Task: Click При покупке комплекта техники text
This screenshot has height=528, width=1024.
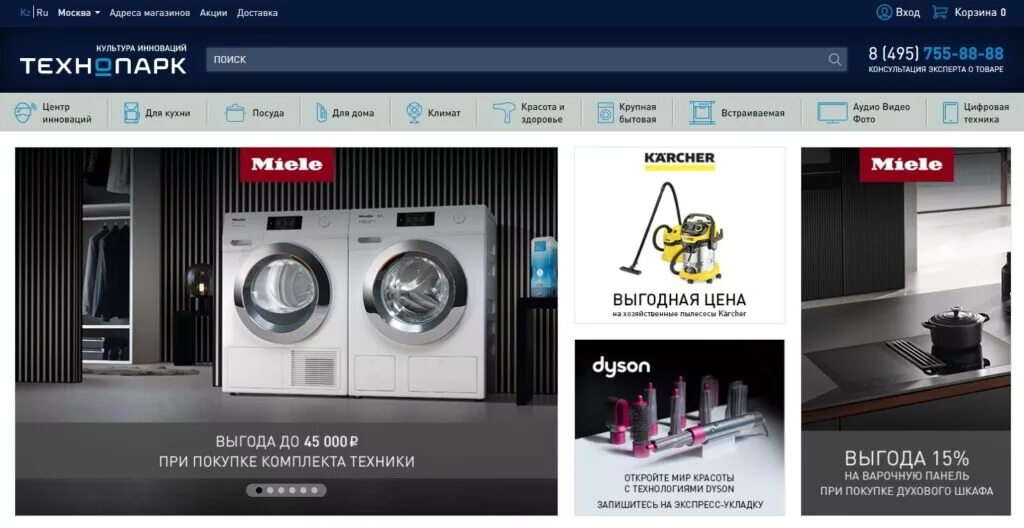Action: click(x=287, y=461)
